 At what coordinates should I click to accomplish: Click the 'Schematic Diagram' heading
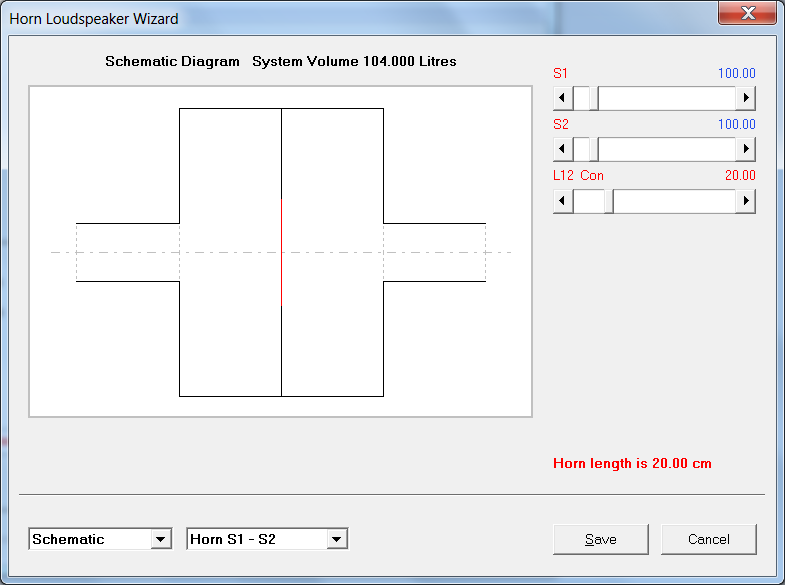tap(172, 62)
